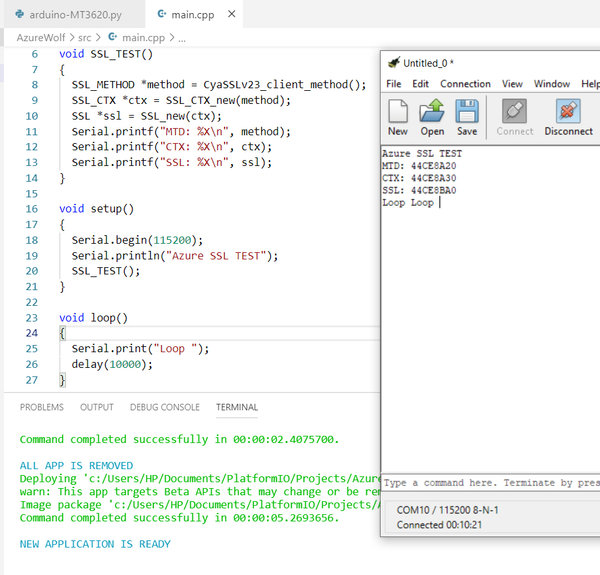This screenshot has height=575, width=600.
Task: Click the breadcrumb ellipsis symbol entry
Action: pos(182,38)
